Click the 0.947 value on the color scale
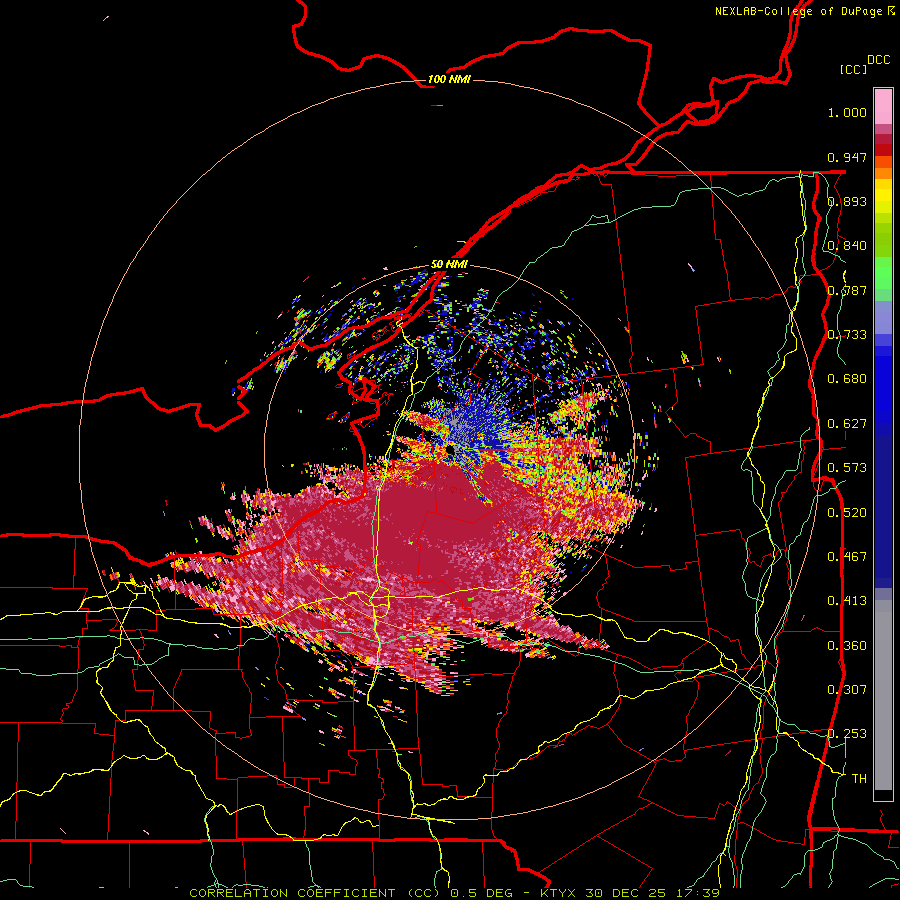Image resolution: width=900 pixels, height=900 pixels. [847, 157]
